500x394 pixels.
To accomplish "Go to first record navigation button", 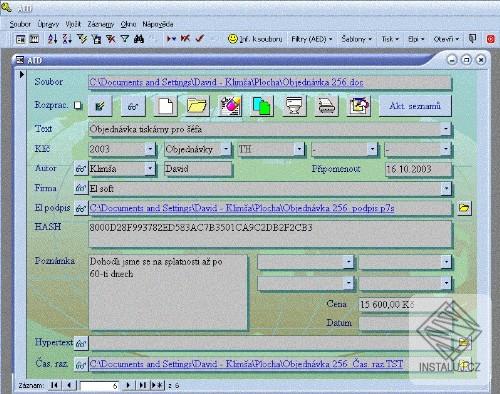I will [54, 385].
